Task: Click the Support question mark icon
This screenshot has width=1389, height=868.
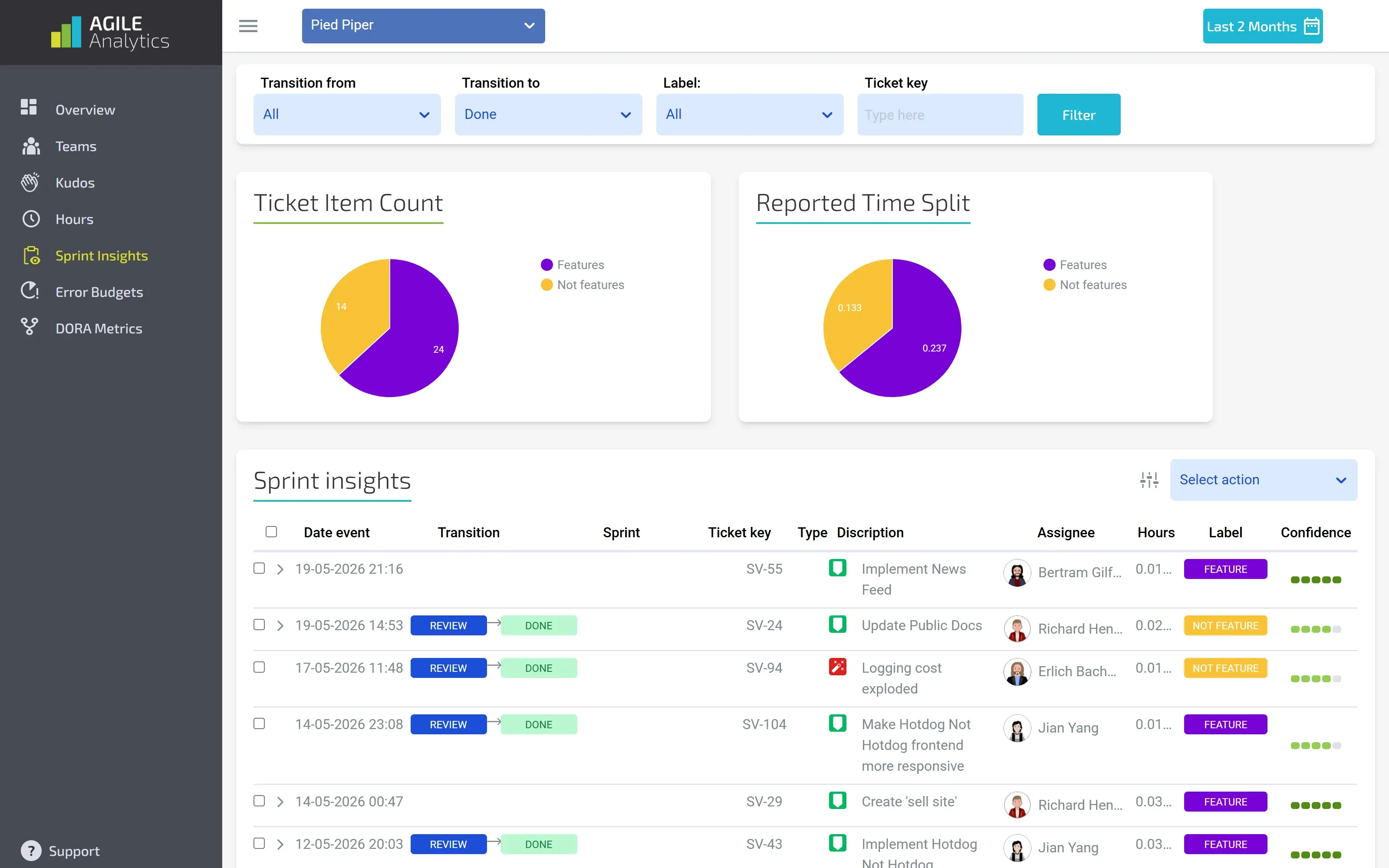Action: (x=31, y=850)
